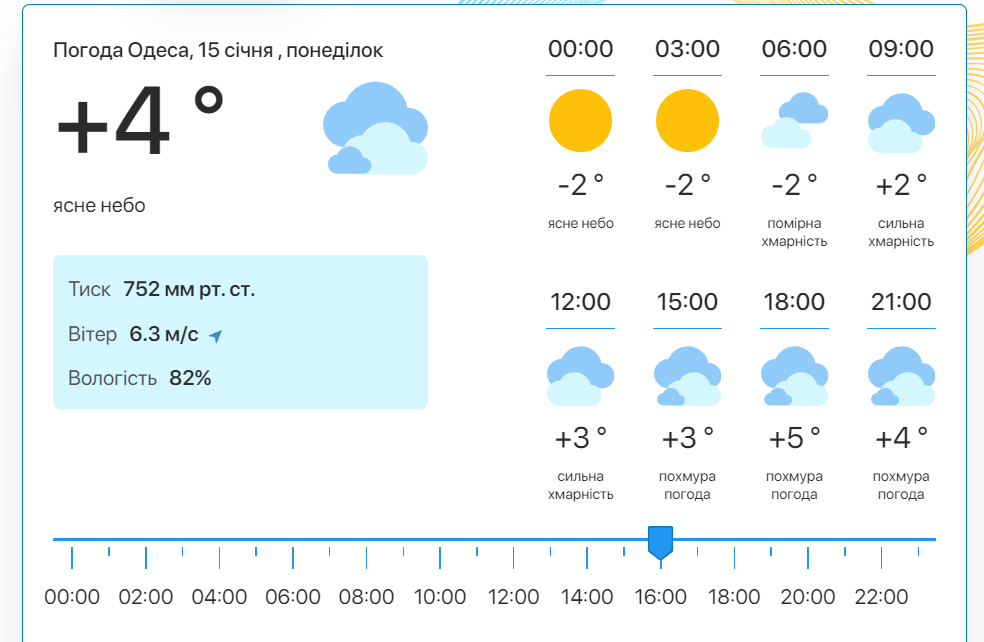
Task: Click the large current weather cloud icon
Action: pyautogui.click(x=375, y=130)
